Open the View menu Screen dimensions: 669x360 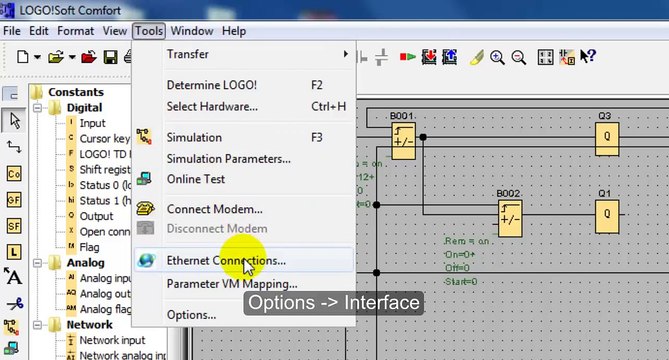(114, 31)
